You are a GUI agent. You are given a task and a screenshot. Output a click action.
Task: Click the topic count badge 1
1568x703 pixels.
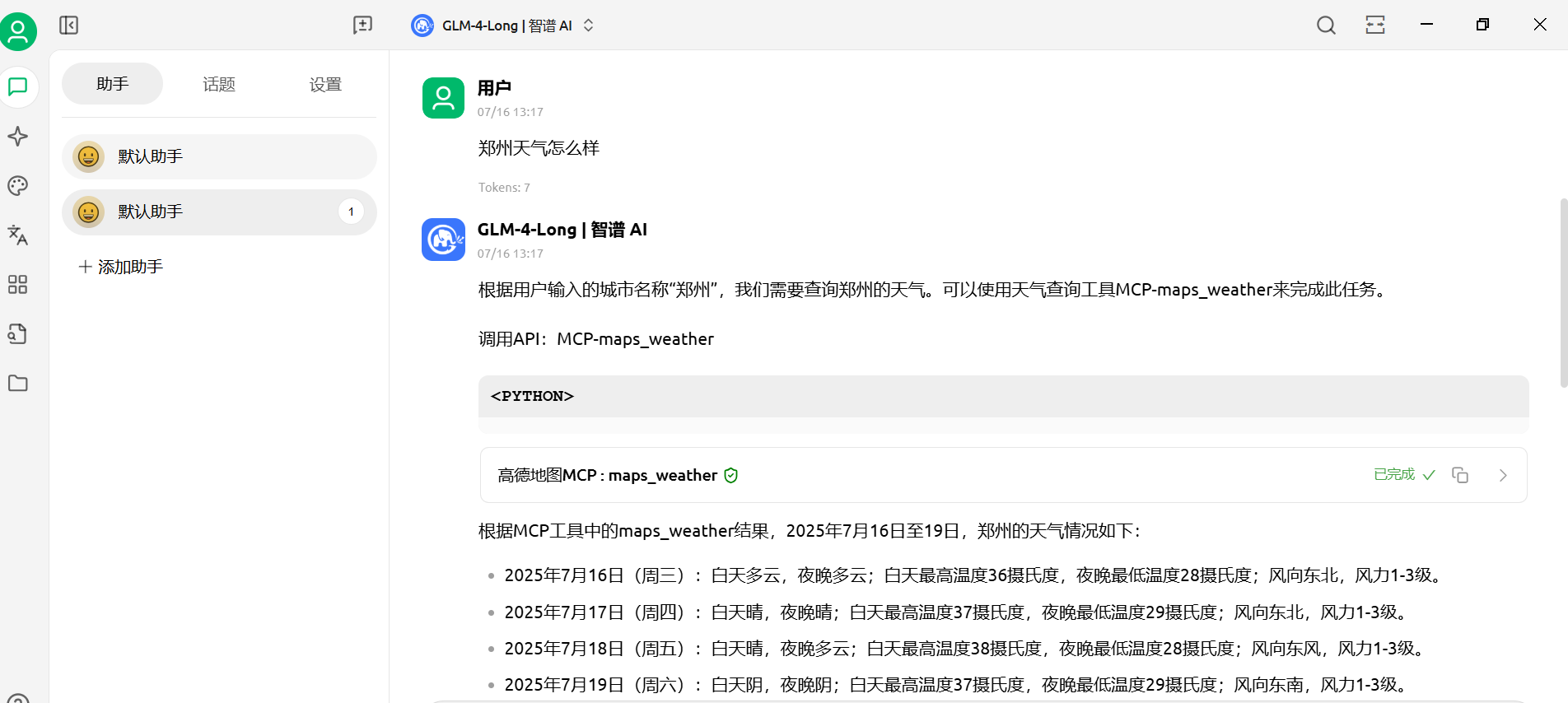(351, 212)
